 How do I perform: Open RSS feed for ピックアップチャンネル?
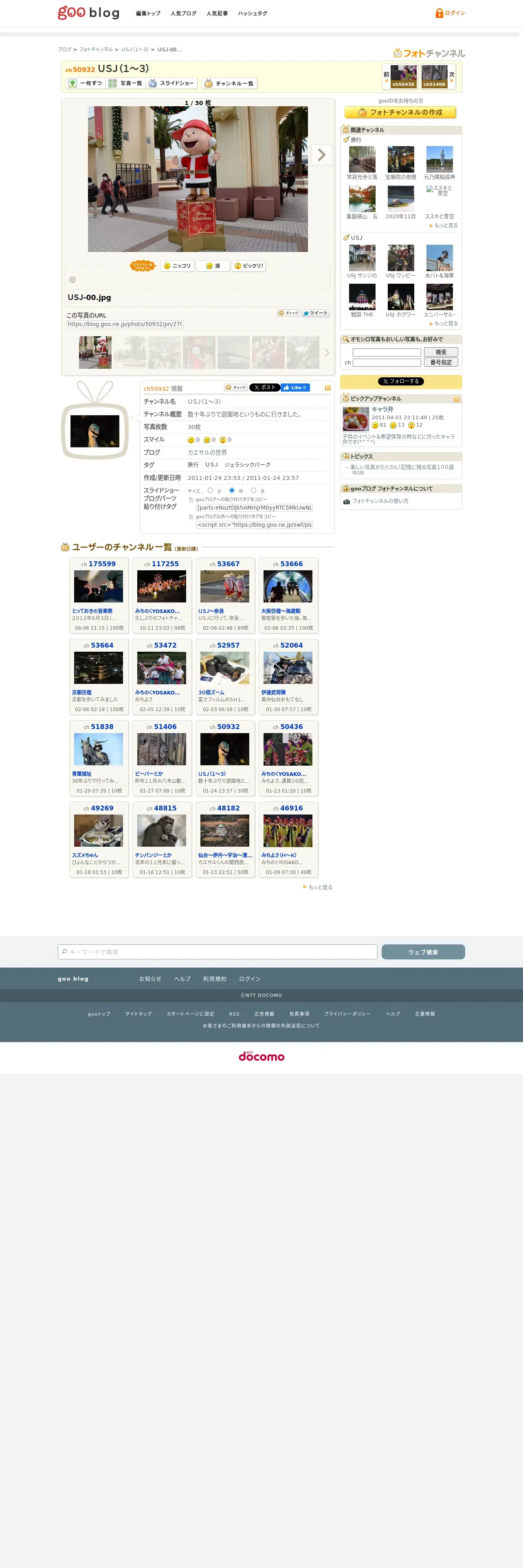tap(457, 399)
